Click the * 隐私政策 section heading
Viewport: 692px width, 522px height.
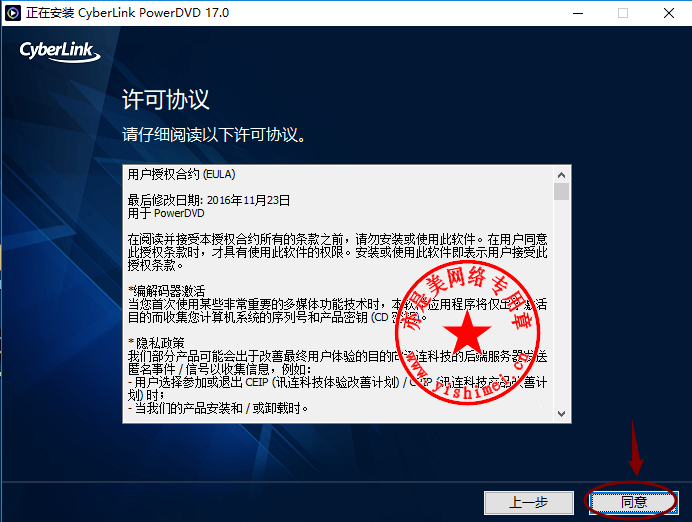coord(156,343)
